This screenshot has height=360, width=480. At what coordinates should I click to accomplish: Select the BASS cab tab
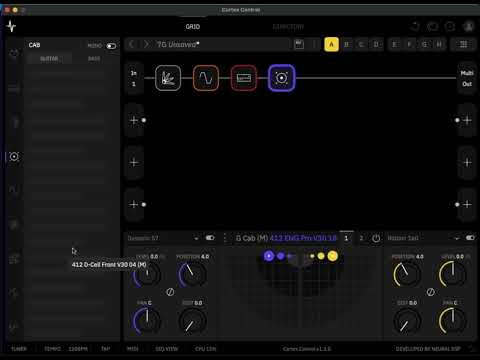pos(94,59)
